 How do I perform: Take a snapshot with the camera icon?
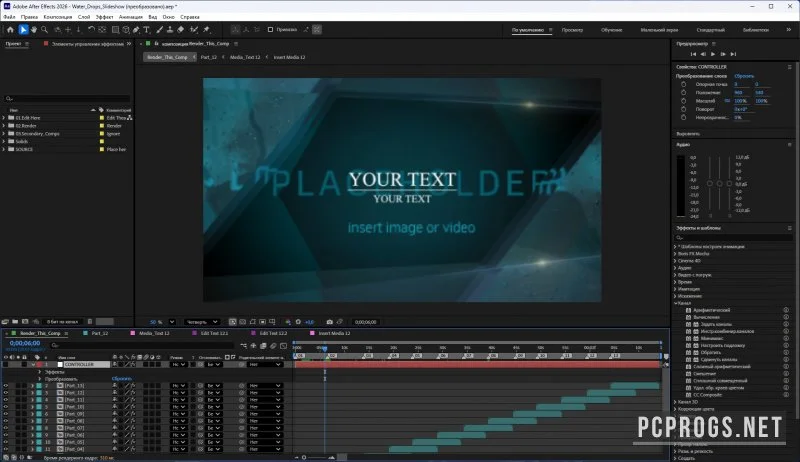coord(330,322)
